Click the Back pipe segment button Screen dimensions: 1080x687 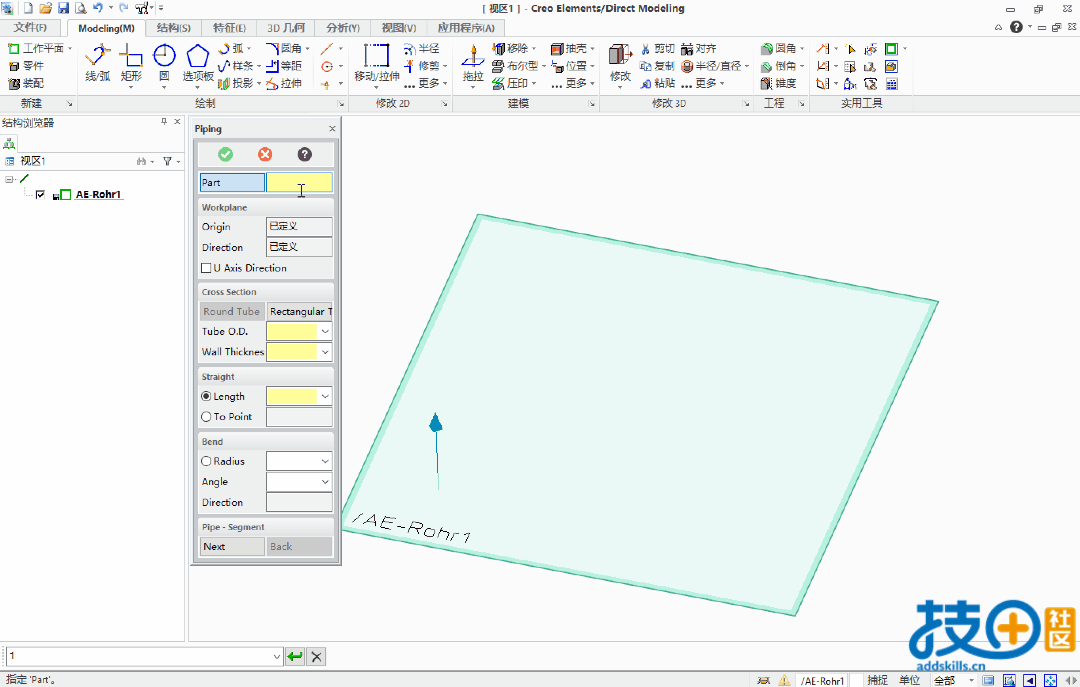coord(300,546)
